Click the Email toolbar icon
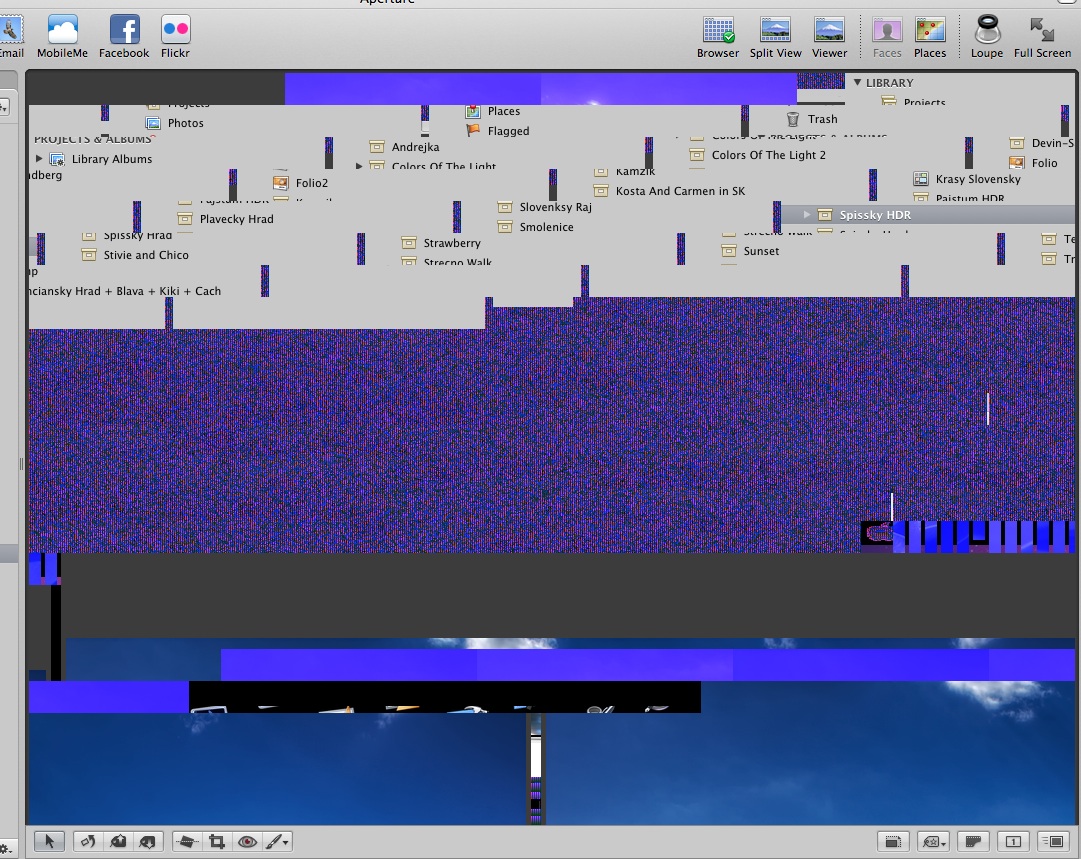1081x859 pixels. tap(10, 36)
